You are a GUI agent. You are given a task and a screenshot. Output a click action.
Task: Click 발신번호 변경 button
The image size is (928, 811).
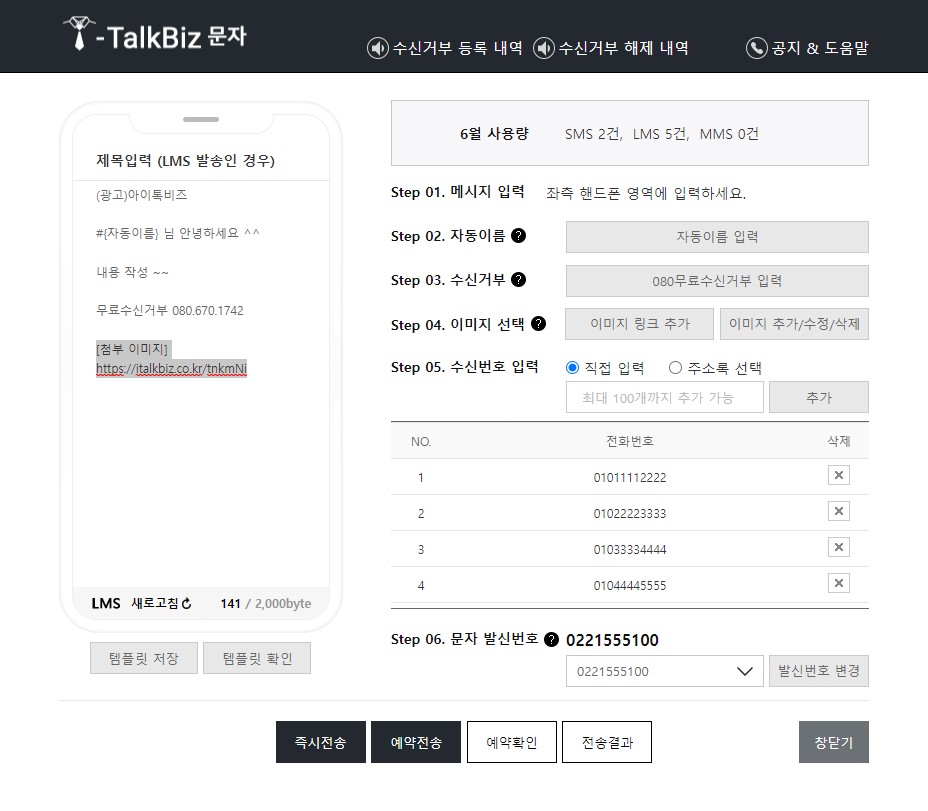pyautogui.click(x=819, y=671)
